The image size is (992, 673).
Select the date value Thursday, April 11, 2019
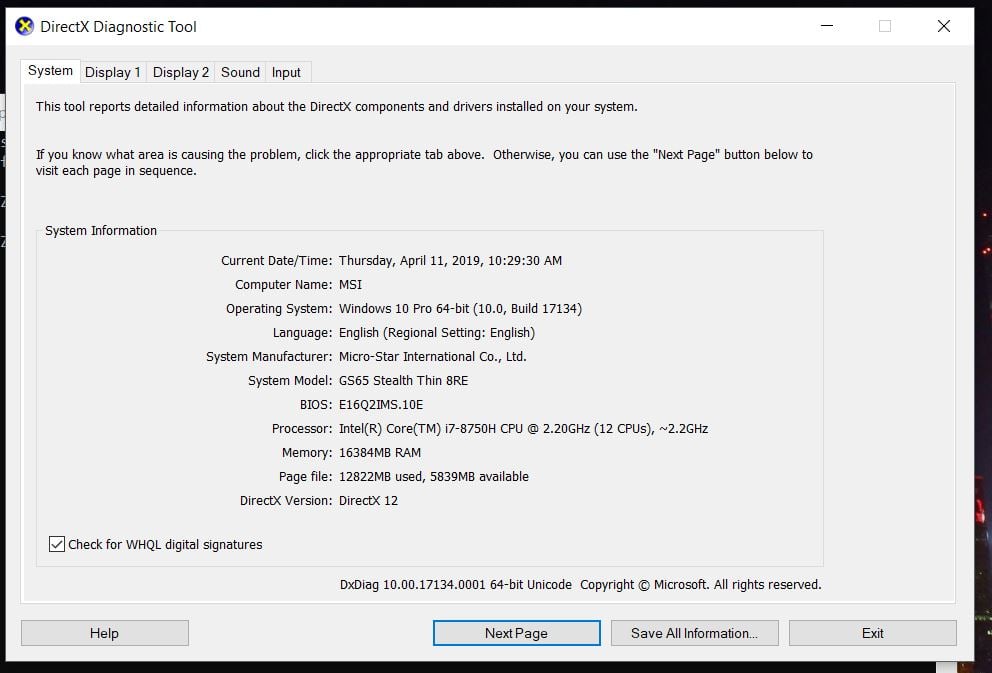450,261
